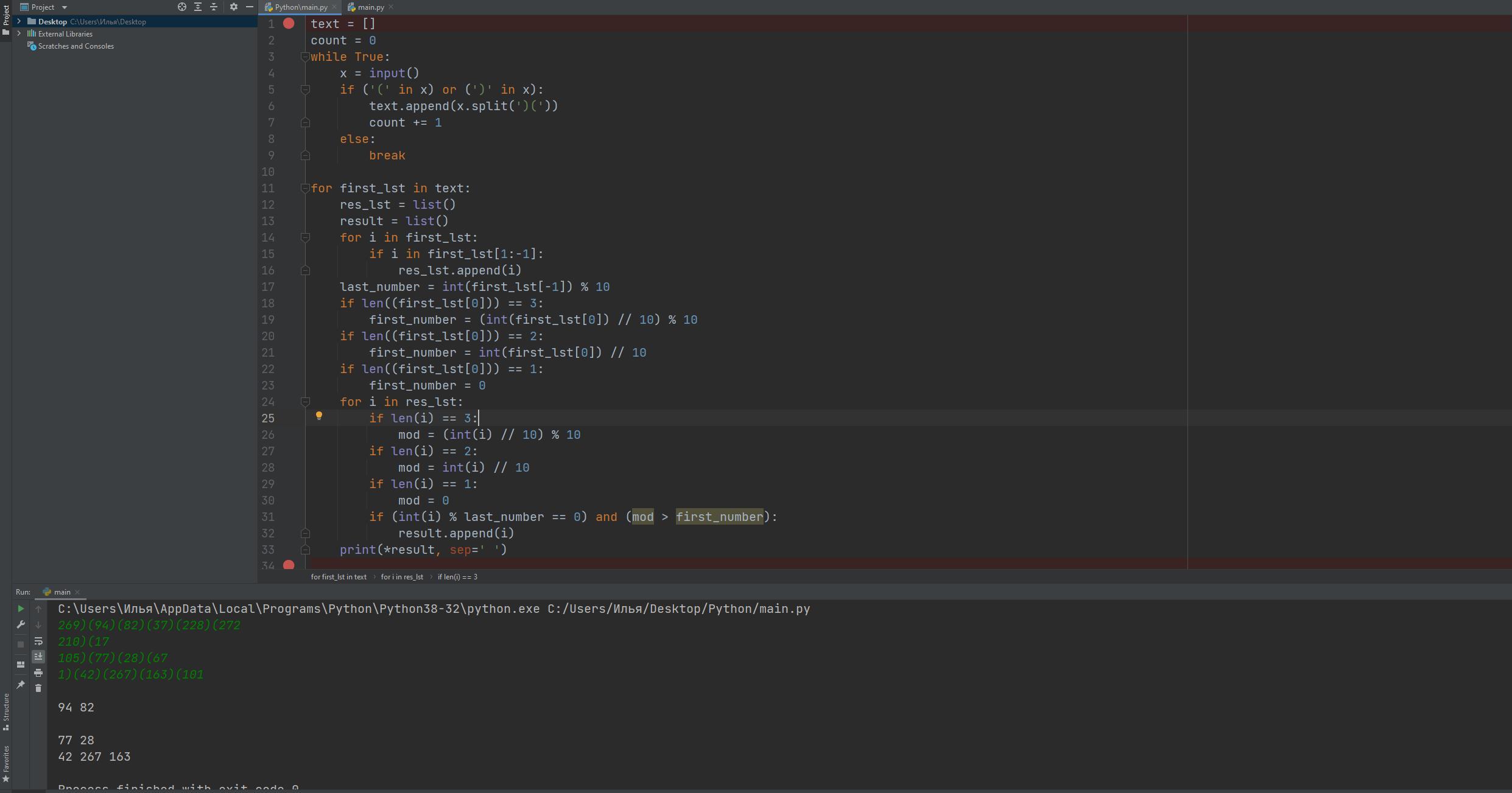Remove the breakpoint on line 1
The width and height of the screenshot is (1512, 793).
[289, 24]
